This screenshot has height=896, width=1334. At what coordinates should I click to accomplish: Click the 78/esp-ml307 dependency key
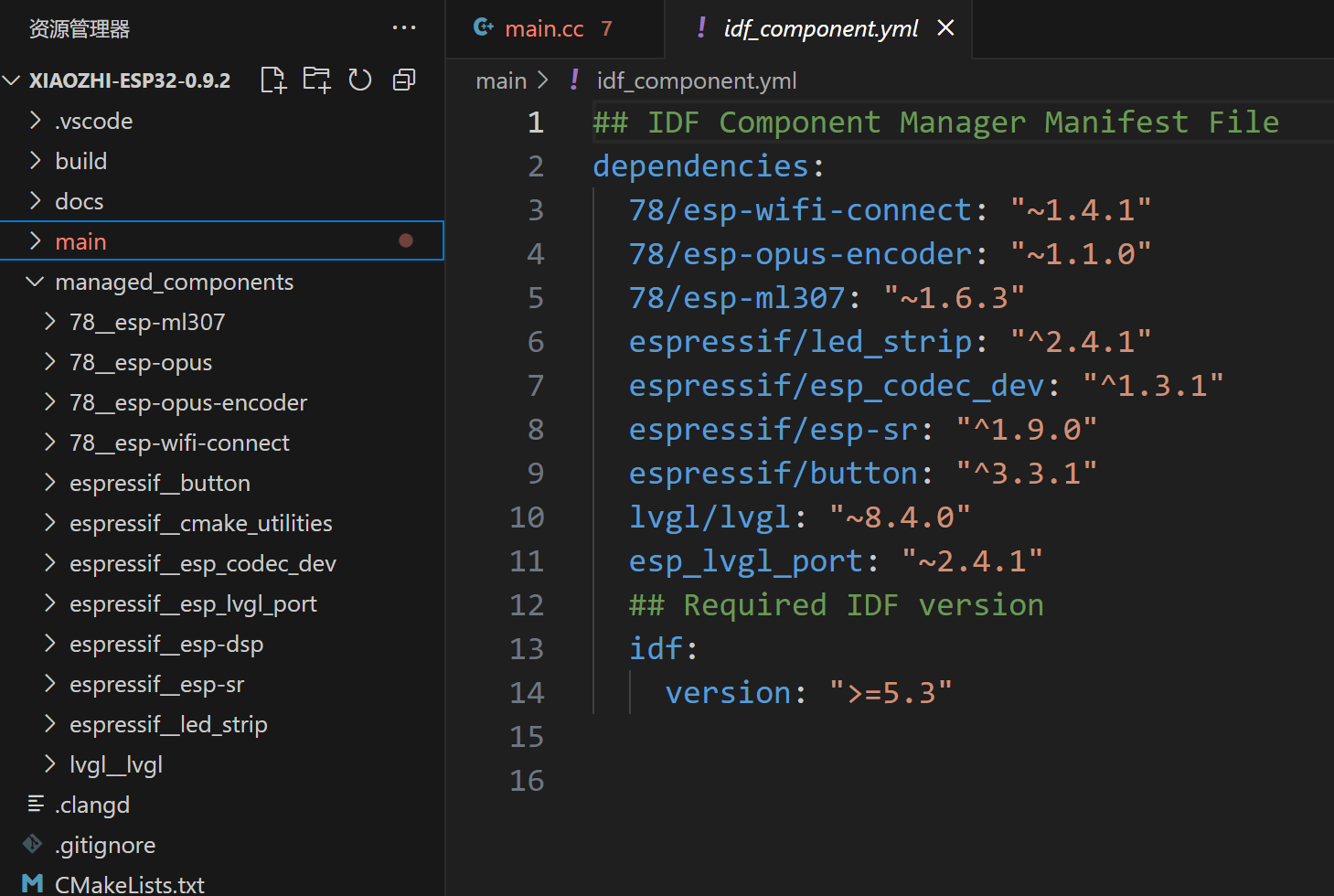coord(737,298)
